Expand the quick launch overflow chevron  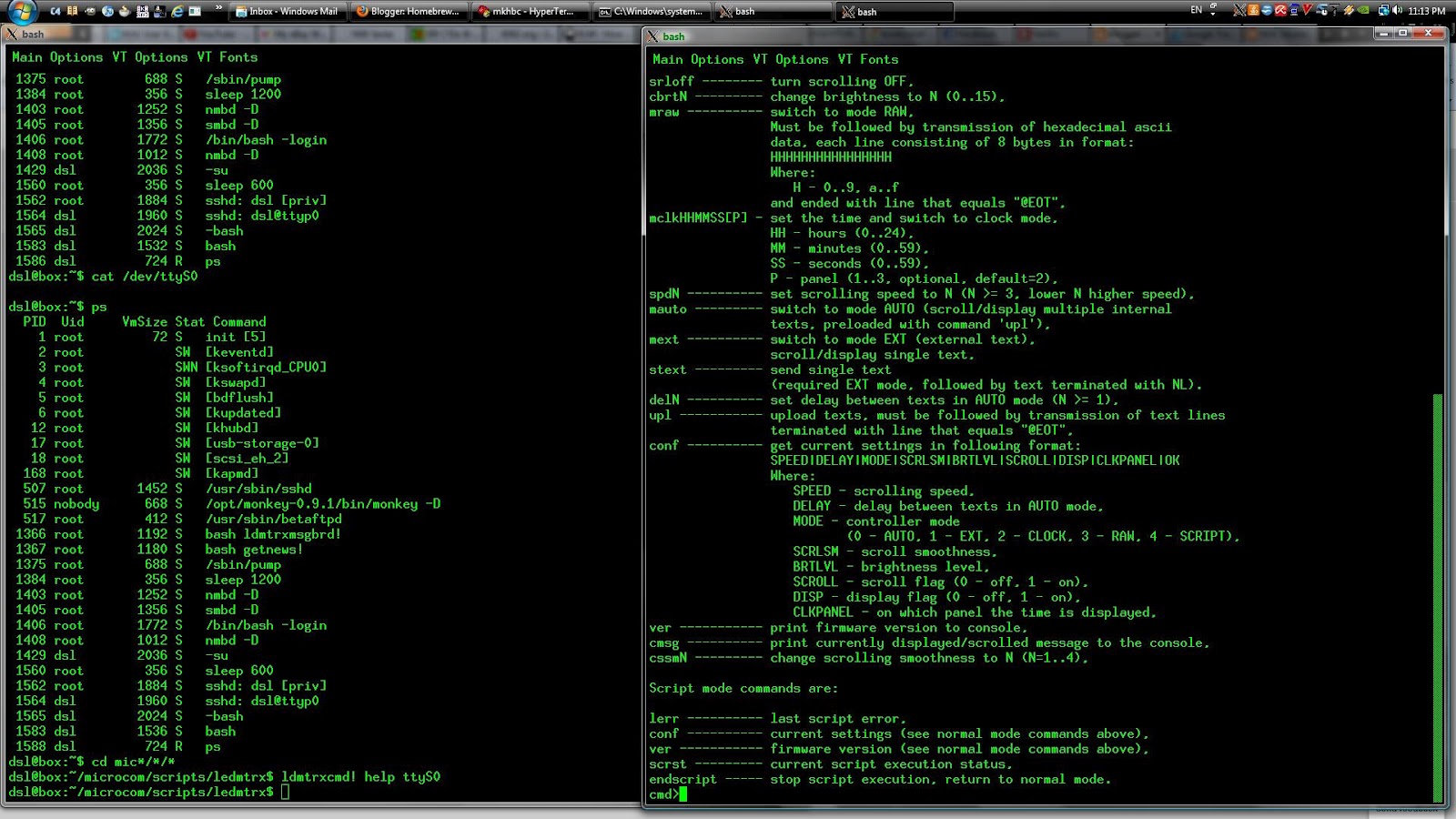[218, 9]
